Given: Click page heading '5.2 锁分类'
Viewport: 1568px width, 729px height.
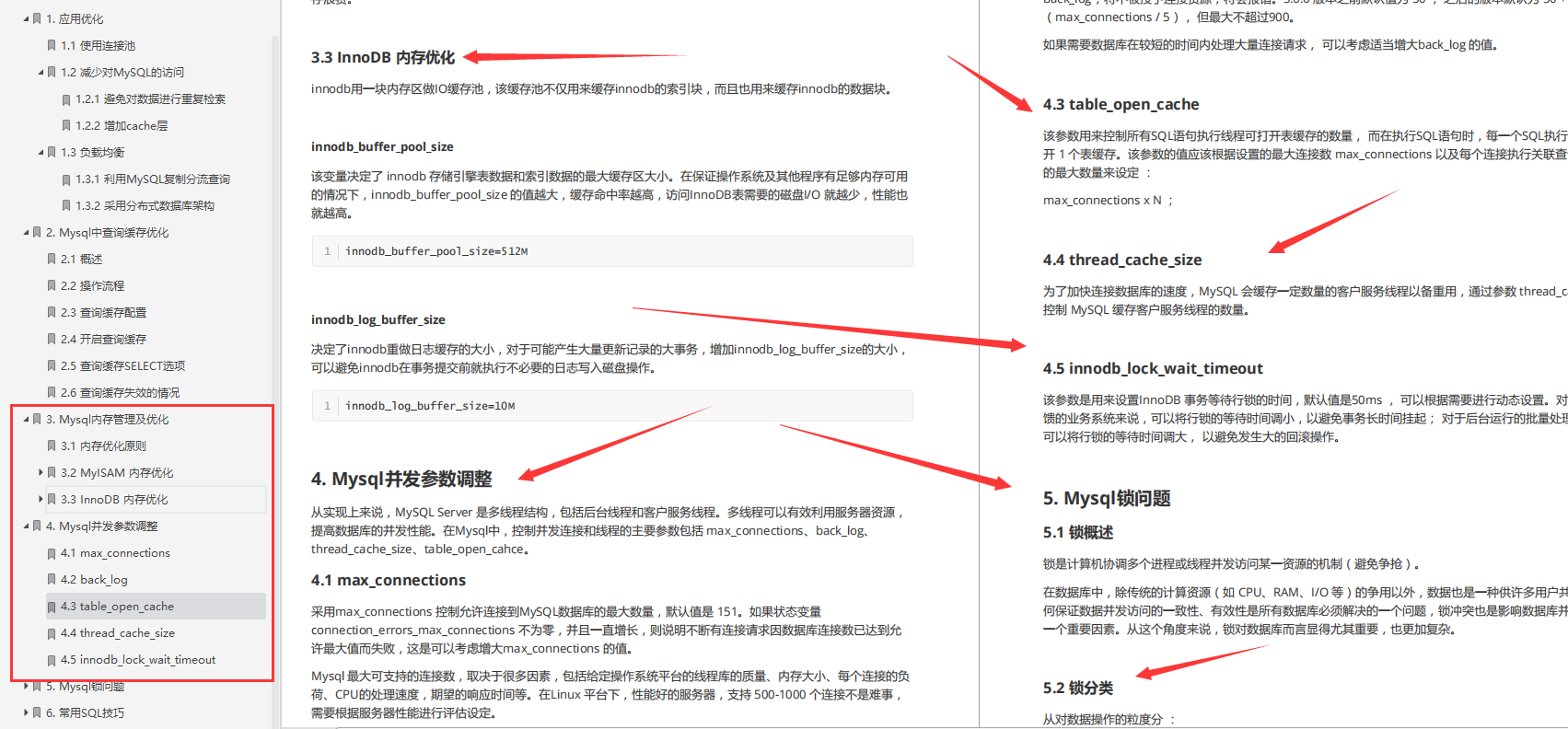Looking at the screenshot, I should 1078,688.
